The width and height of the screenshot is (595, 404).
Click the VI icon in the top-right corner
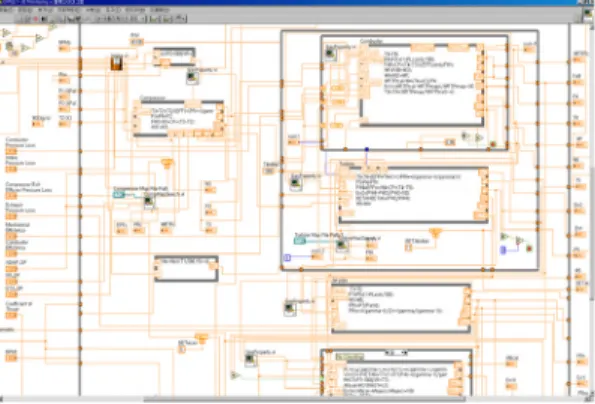tap(589, 14)
